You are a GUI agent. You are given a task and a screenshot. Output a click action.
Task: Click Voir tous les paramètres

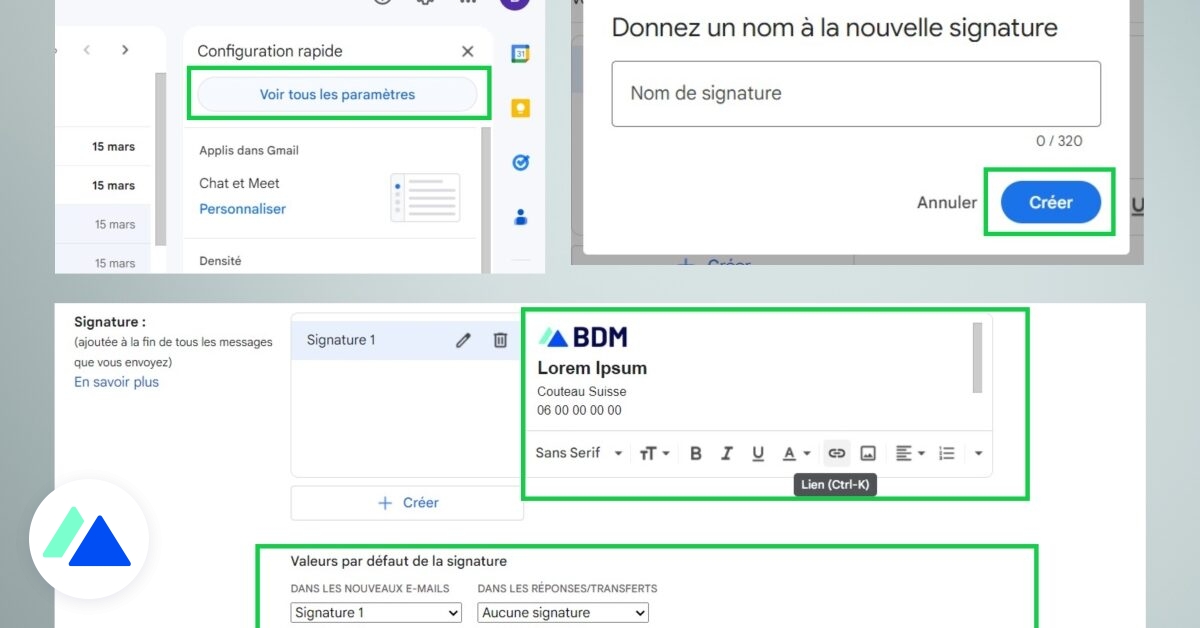338,93
